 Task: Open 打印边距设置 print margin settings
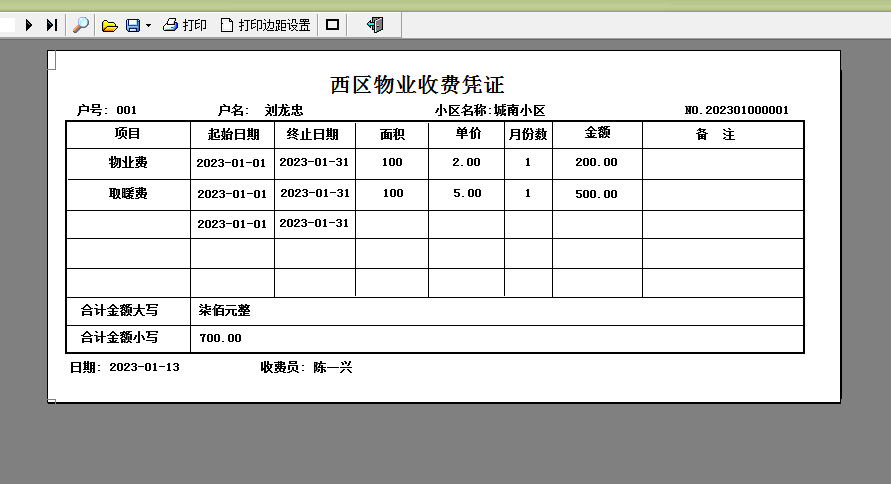(265, 25)
